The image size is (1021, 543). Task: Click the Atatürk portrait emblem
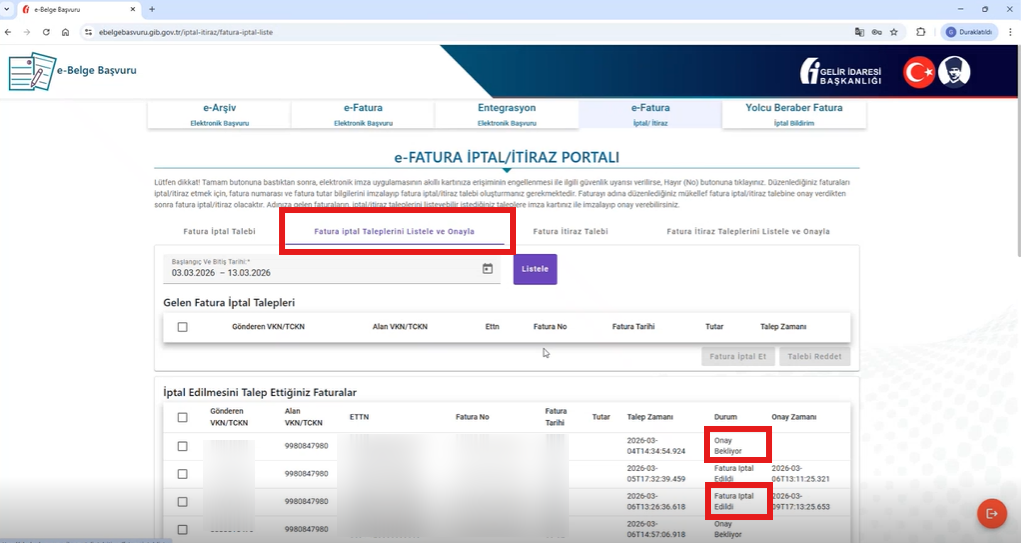pyautogui.click(x=955, y=72)
